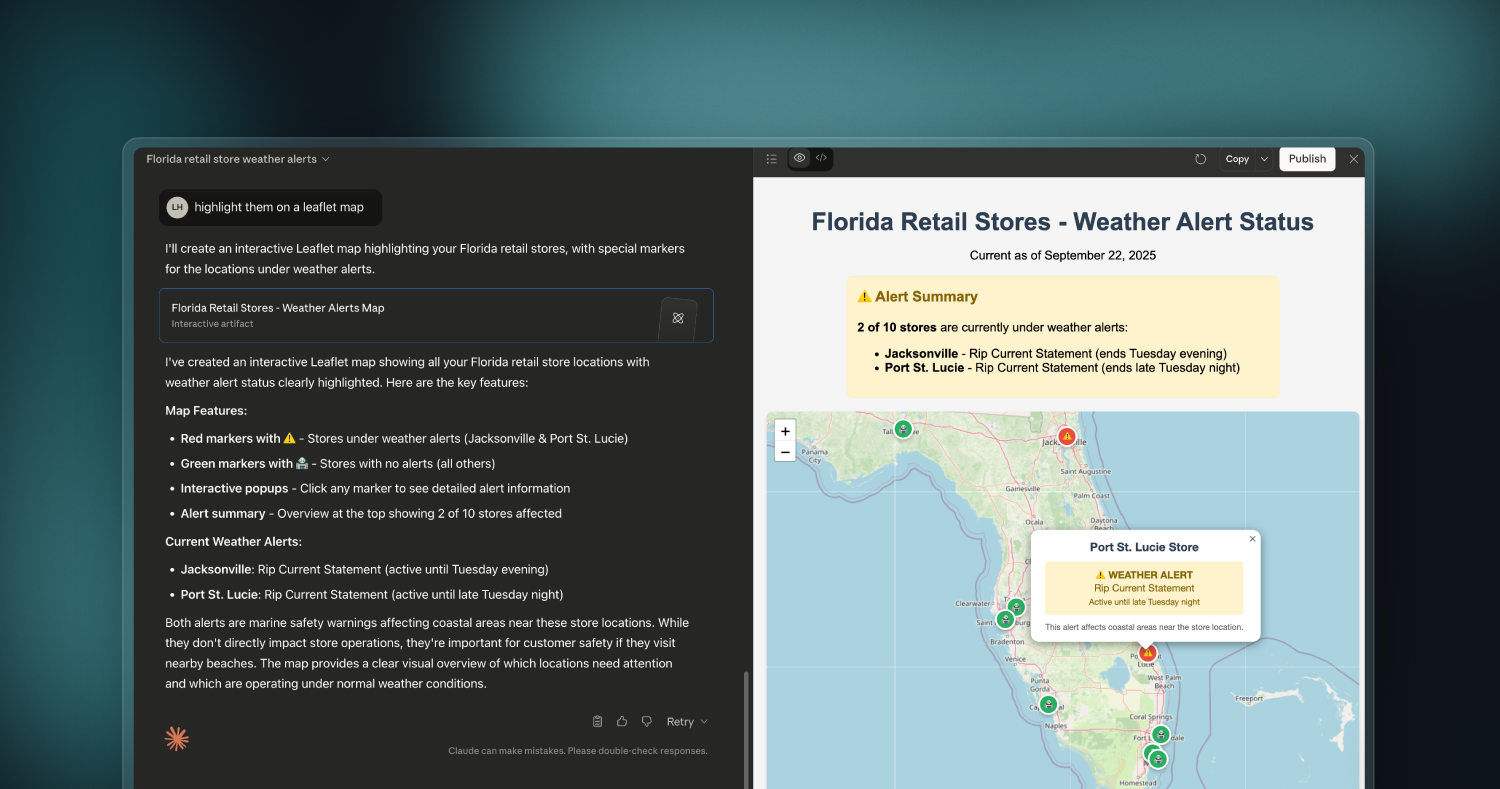
Task: Reload the artifact with the refresh icon
Action: coord(1200,159)
